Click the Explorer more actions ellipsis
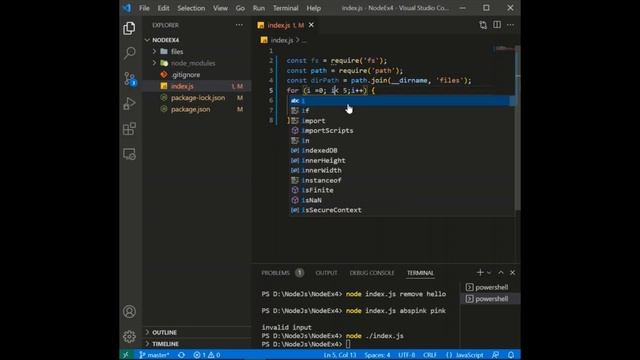640x360 pixels. [x=239, y=25]
